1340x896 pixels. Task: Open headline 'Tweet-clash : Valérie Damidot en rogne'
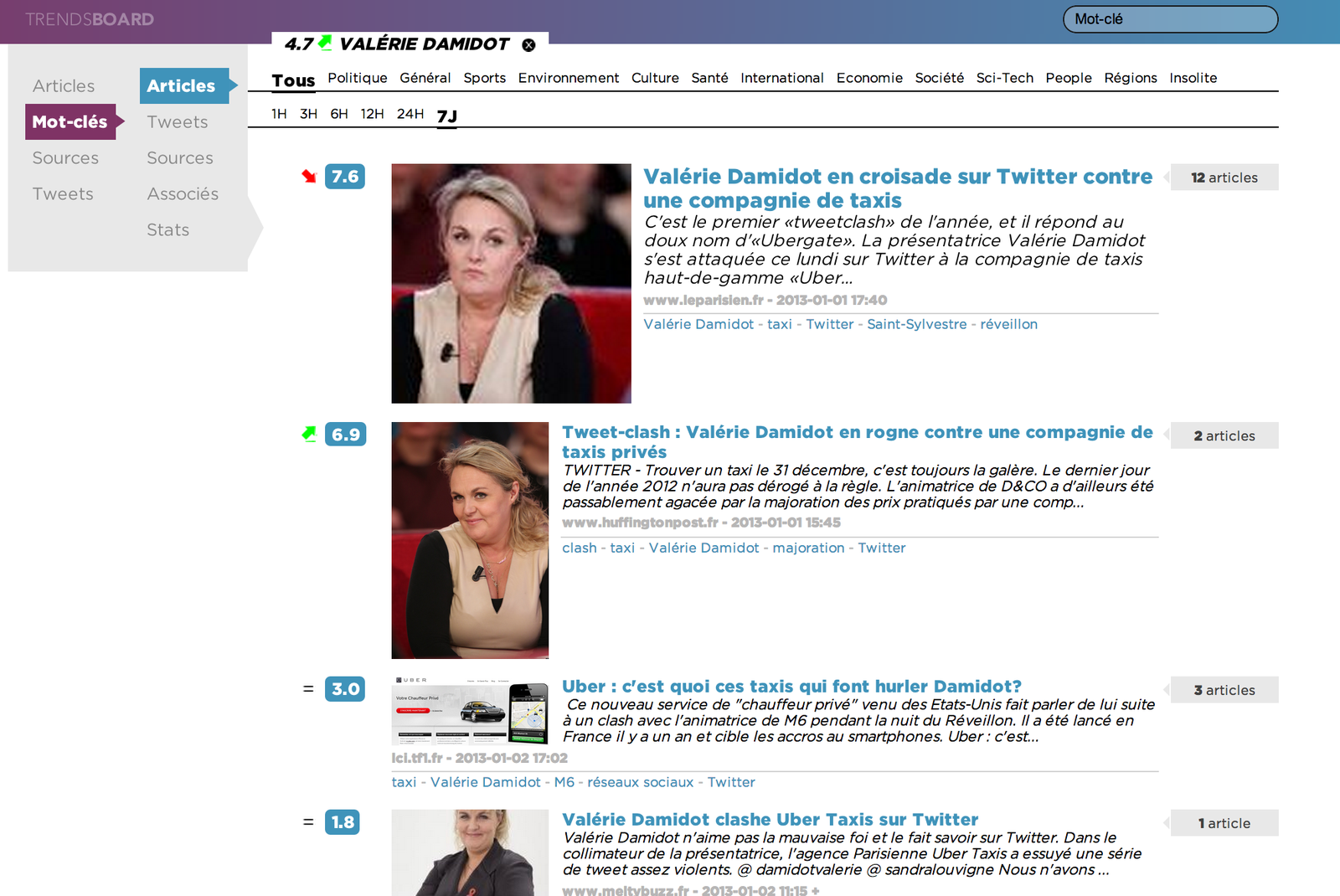pos(858,441)
